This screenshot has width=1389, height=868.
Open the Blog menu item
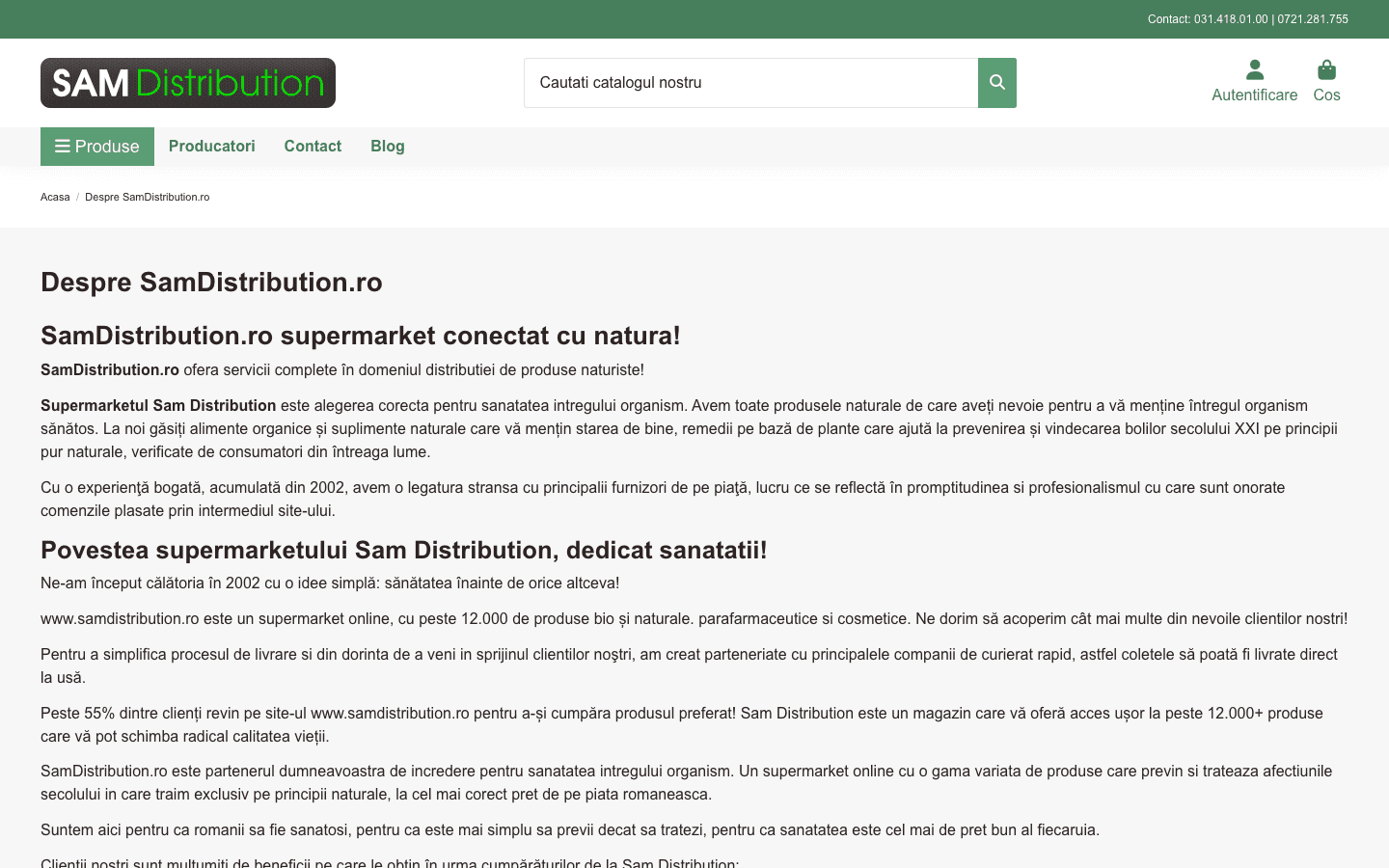(x=388, y=147)
